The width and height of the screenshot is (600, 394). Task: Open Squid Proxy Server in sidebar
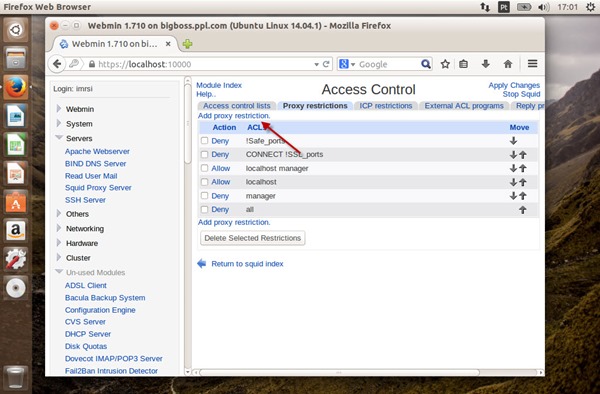pos(98,187)
